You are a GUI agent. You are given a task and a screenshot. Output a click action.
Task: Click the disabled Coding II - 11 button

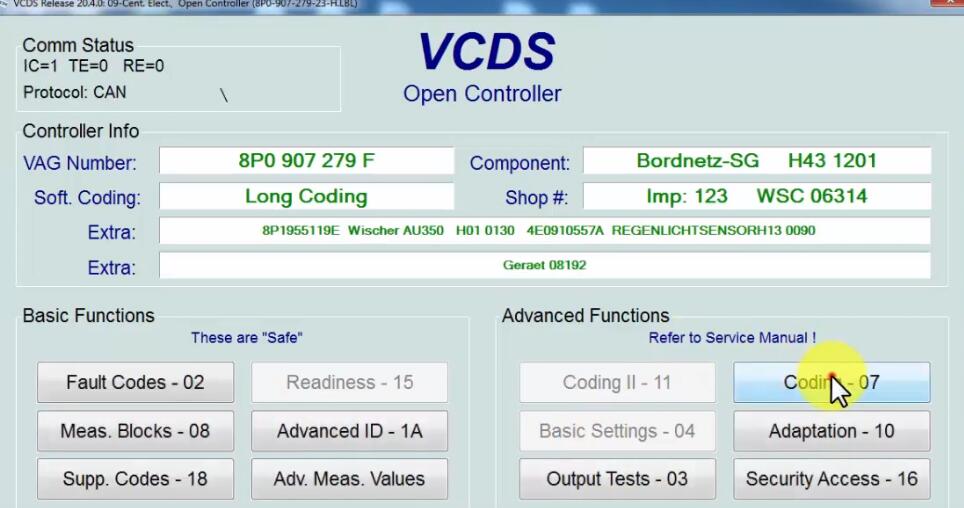pos(617,383)
